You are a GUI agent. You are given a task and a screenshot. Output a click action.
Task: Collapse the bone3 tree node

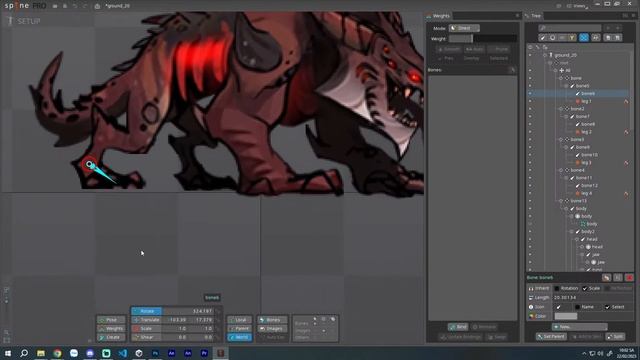pos(561,140)
